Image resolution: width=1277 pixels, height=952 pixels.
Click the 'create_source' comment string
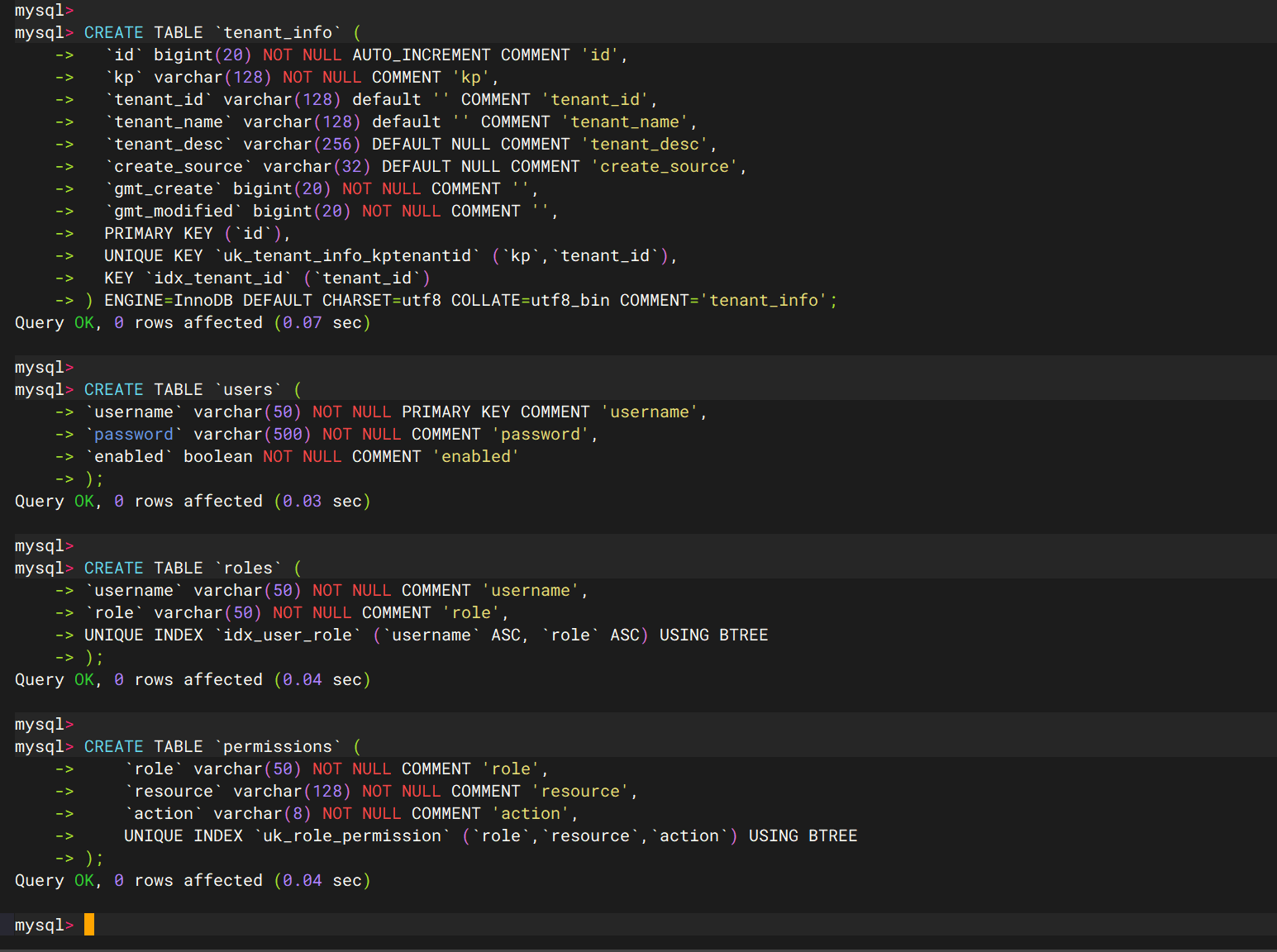point(665,167)
